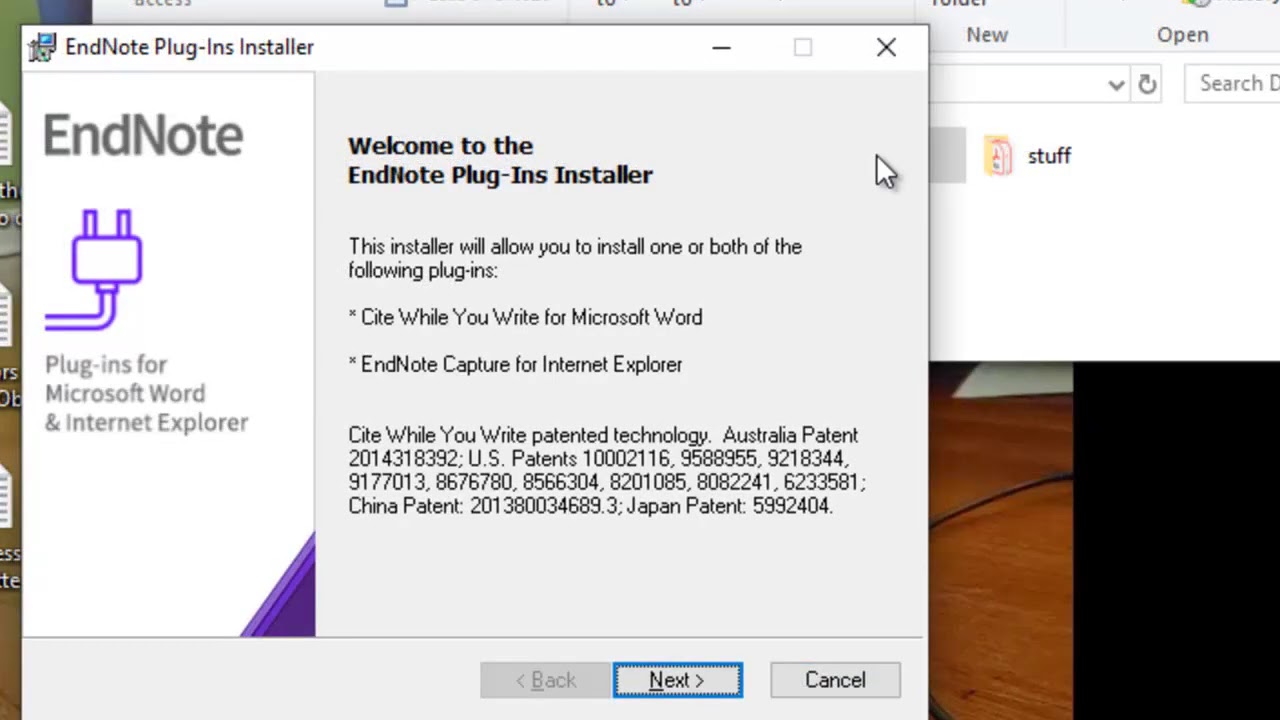Select the 'stuff' folder name in Explorer
1280x720 pixels.
click(x=1049, y=156)
